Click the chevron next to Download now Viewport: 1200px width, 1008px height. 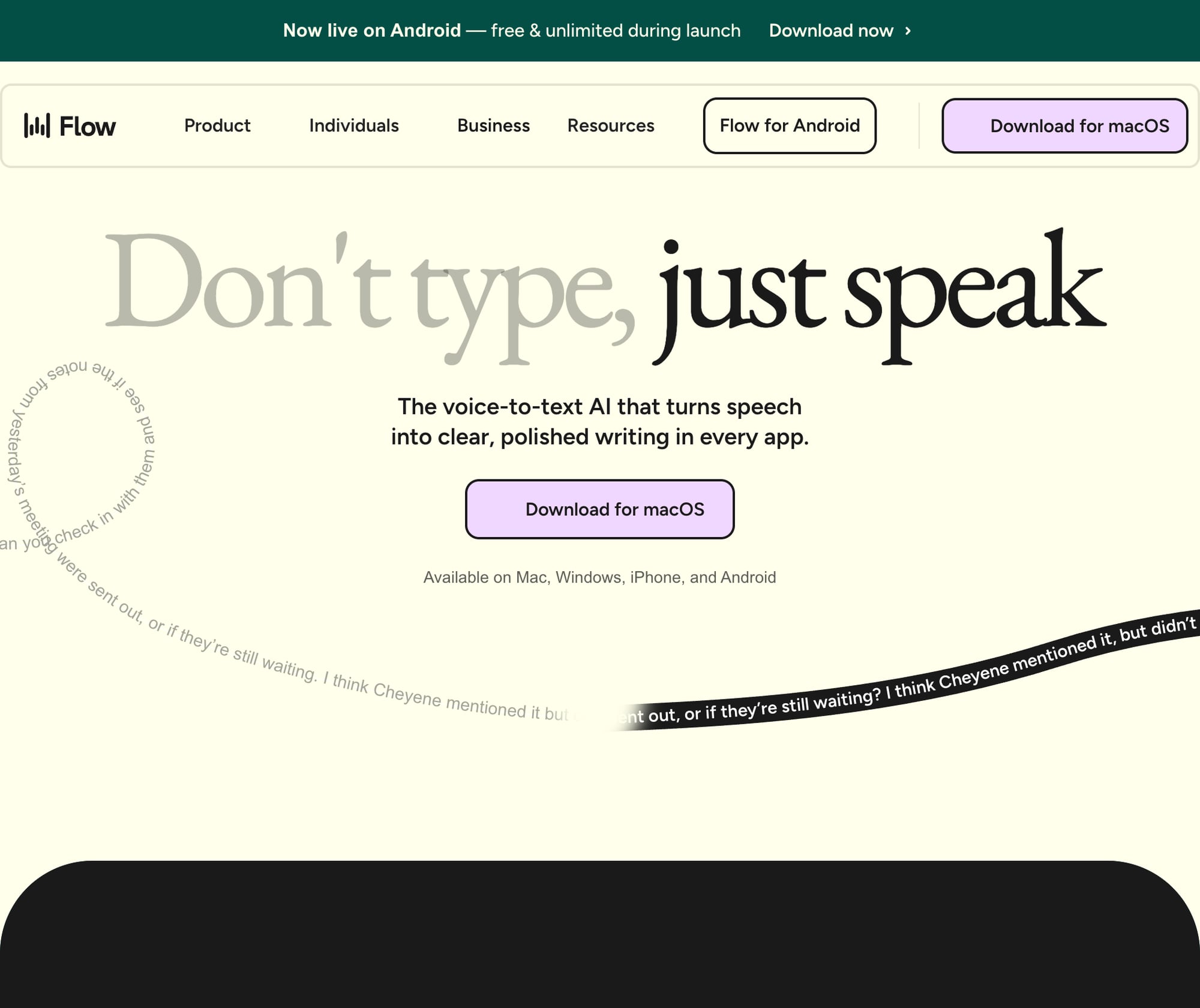pos(908,31)
